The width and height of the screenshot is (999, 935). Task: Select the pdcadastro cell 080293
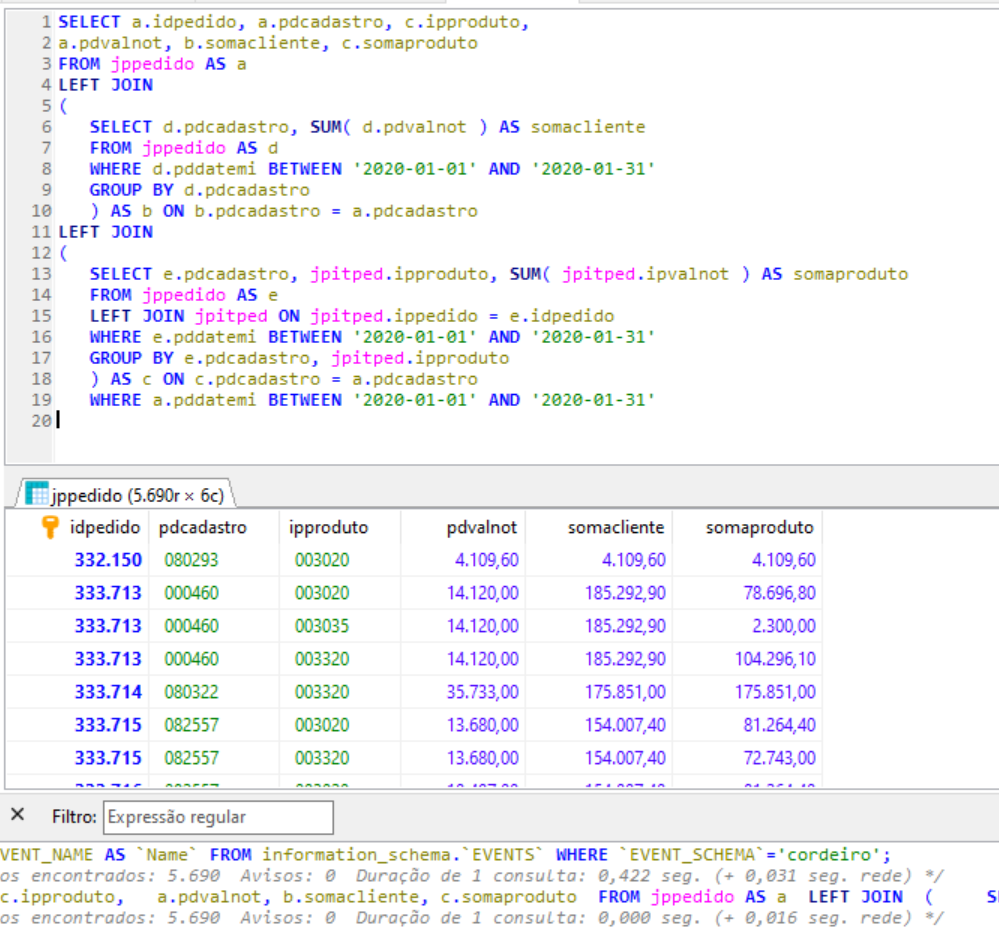coord(191,560)
